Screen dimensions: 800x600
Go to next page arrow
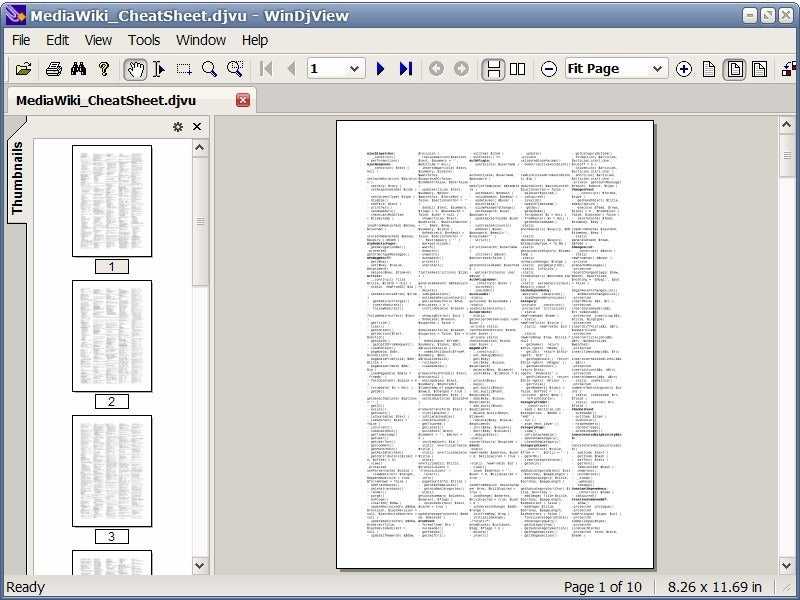(x=381, y=69)
